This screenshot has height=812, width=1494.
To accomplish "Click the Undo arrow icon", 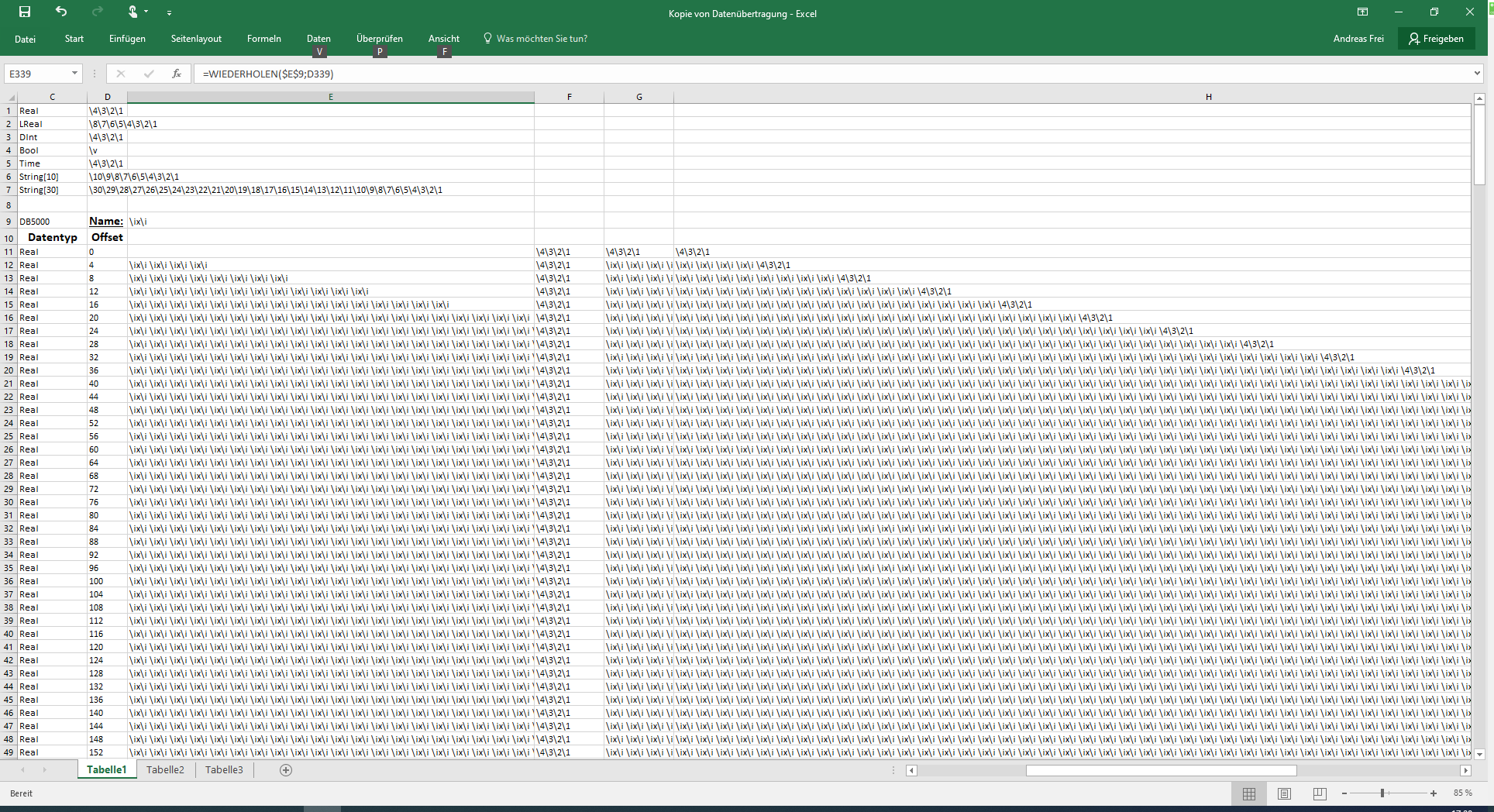I will pyautogui.click(x=61, y=12).
